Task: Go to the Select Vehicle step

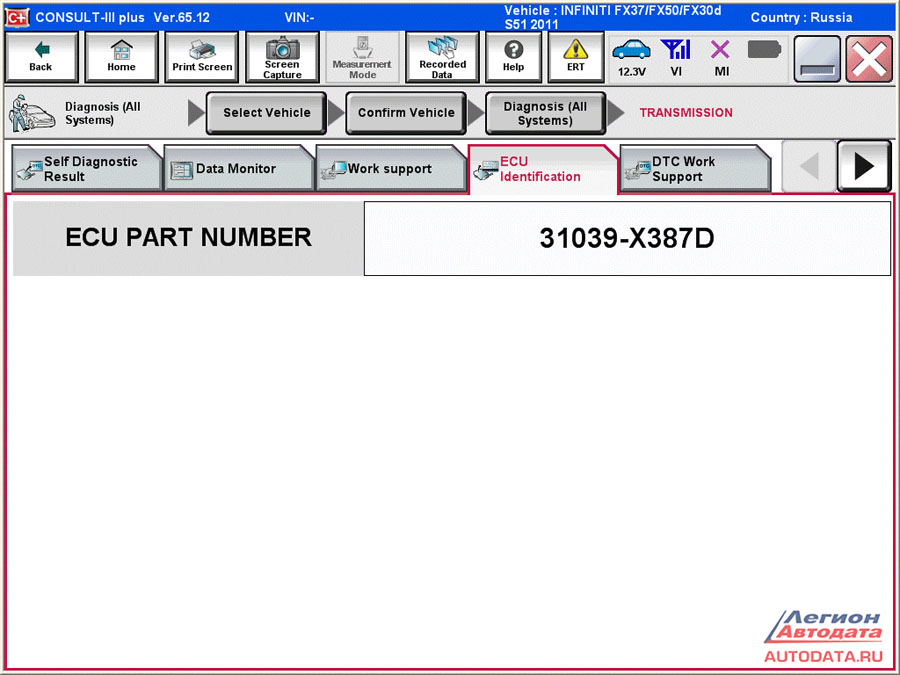Action: click(266, 113)
